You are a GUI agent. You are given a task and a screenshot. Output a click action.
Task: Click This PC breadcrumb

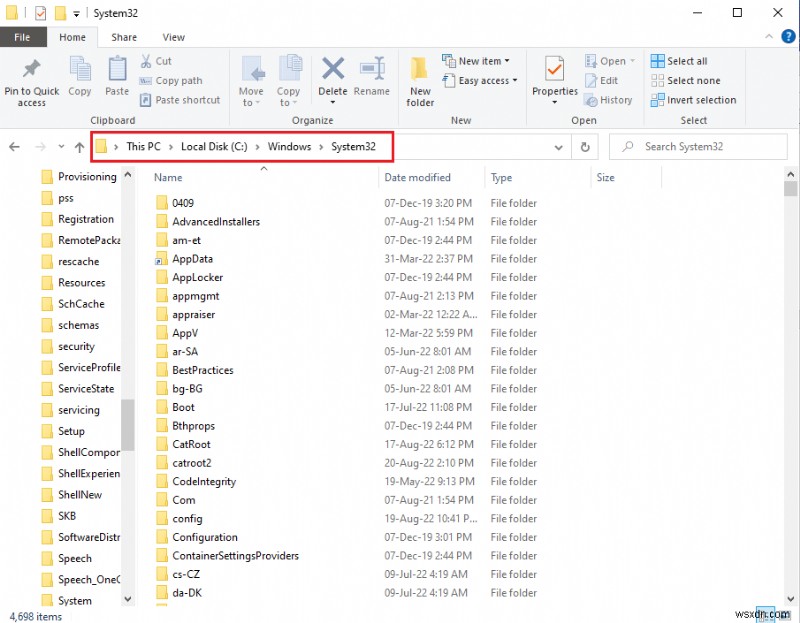pos(143,146)
